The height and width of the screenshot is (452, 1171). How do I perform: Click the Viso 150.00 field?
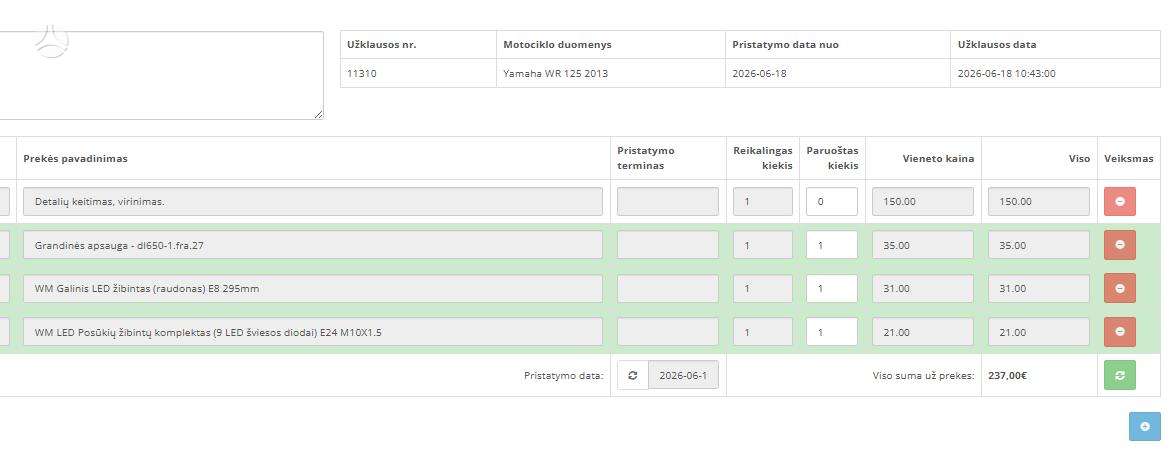point(1039,202)
